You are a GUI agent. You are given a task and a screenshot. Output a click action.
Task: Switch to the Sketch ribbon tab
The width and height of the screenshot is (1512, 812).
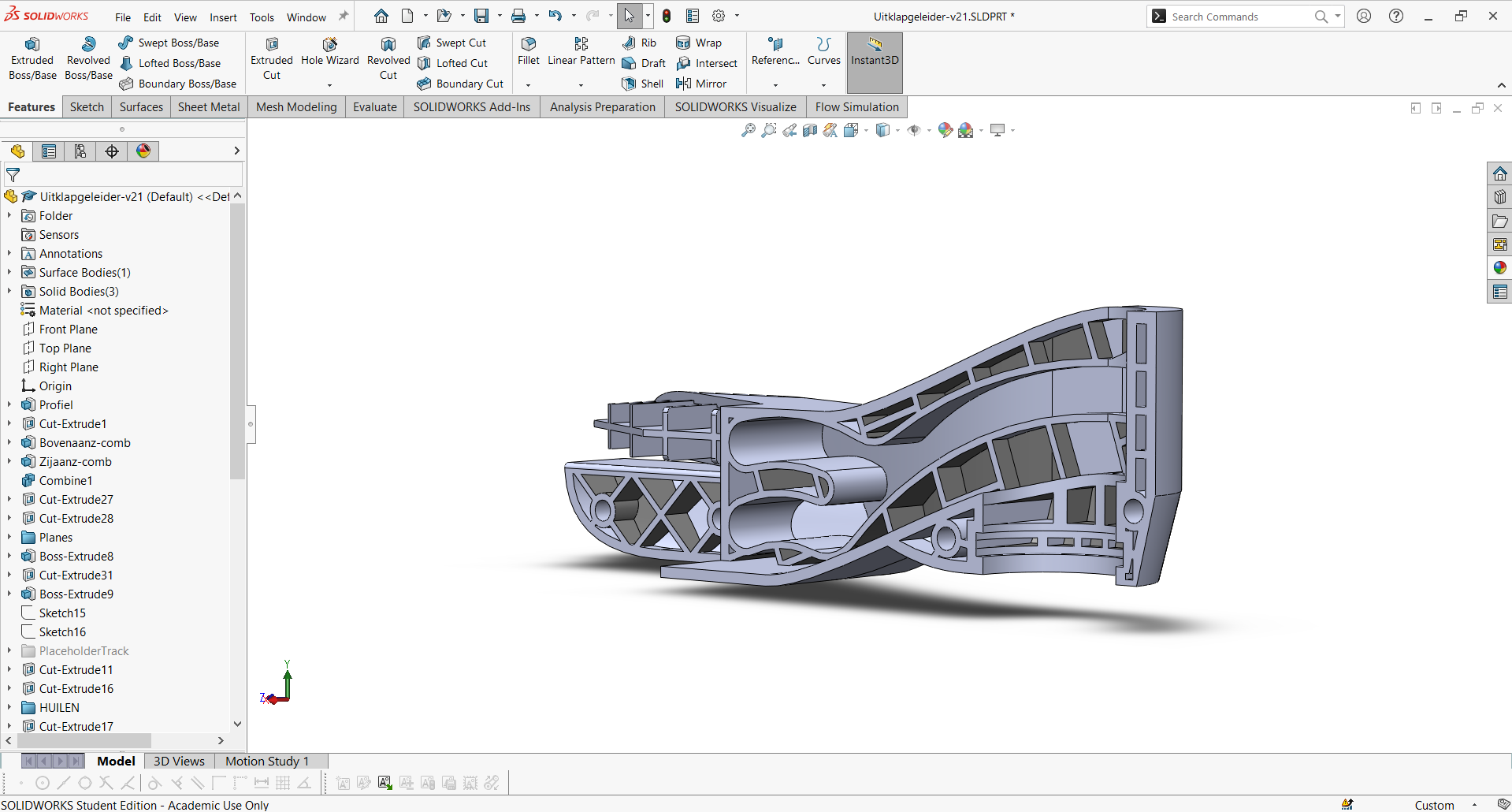pyautogui.click(x=87, y=107)
